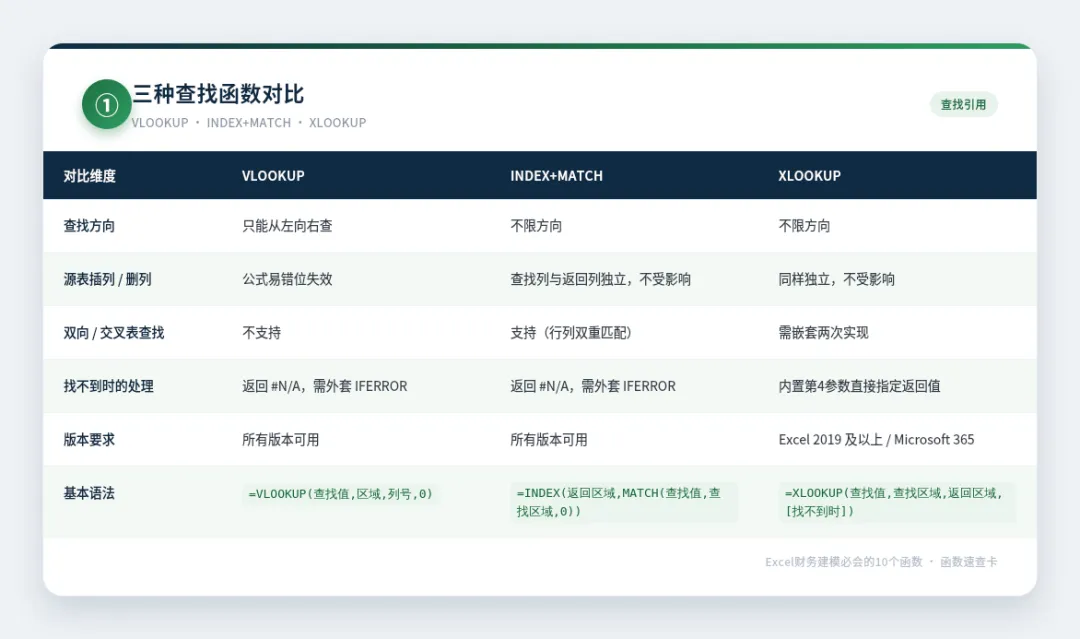Click the VLOOKUP column header
The image size is (1080, 639).
pyautogui.click(x=273, y=176)
